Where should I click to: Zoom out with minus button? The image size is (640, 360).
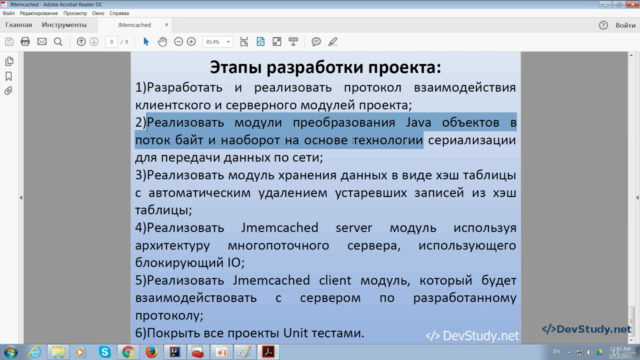click(178, 42)
